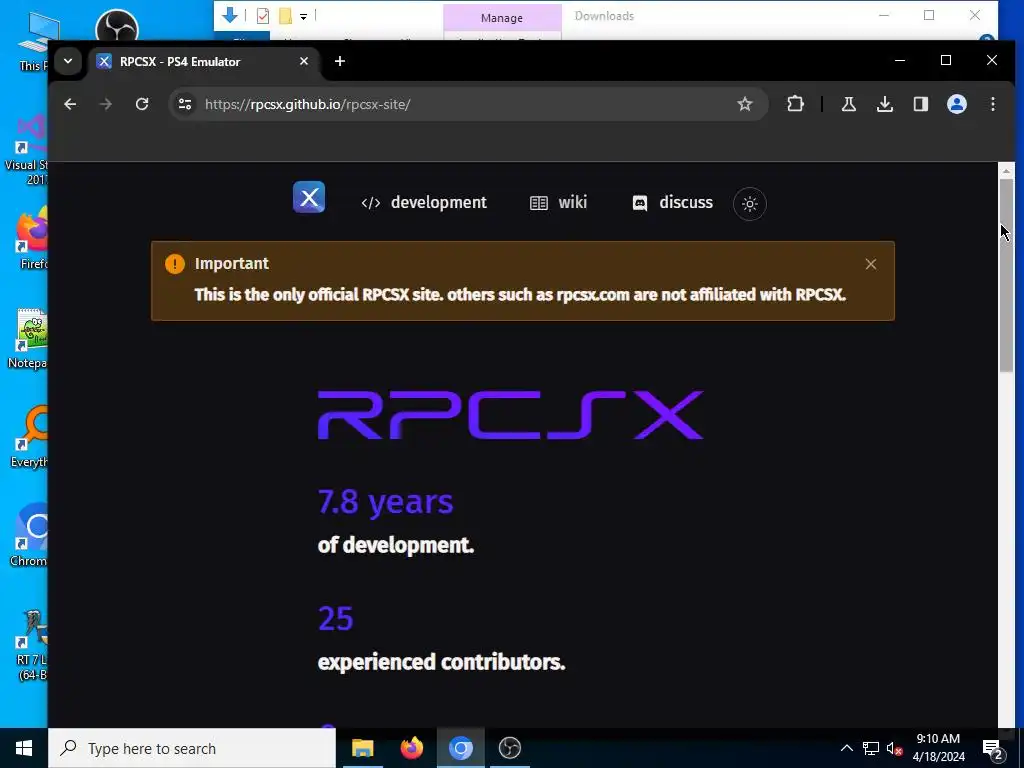Viewport: 1024px width, 768px height.
Task: Expand the quick access toolbar dropdown in the Downloads window
Action: [x=304, y=16]
